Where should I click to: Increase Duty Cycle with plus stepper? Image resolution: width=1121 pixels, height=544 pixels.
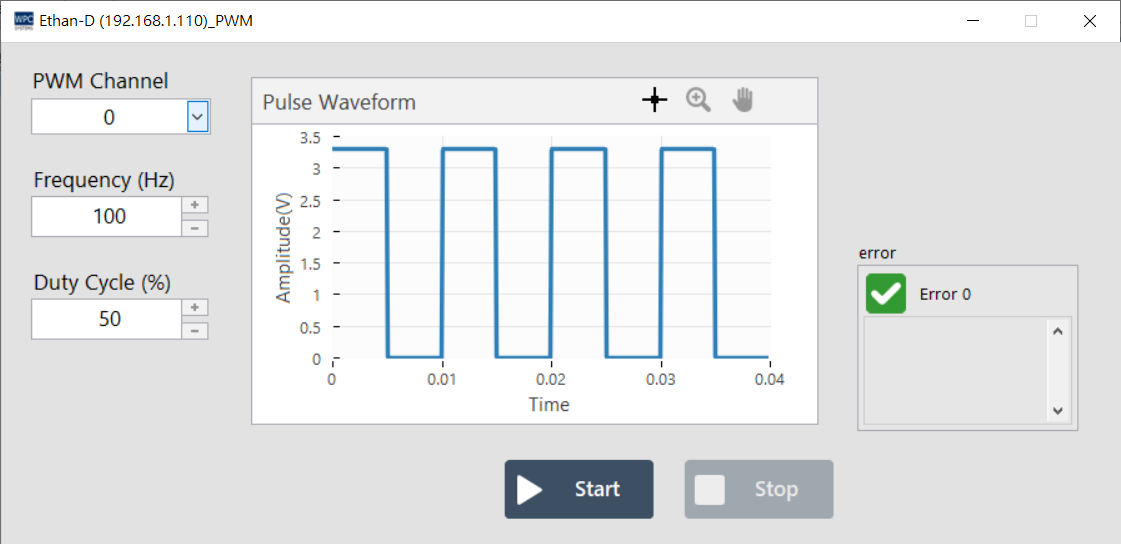(195, 308)
